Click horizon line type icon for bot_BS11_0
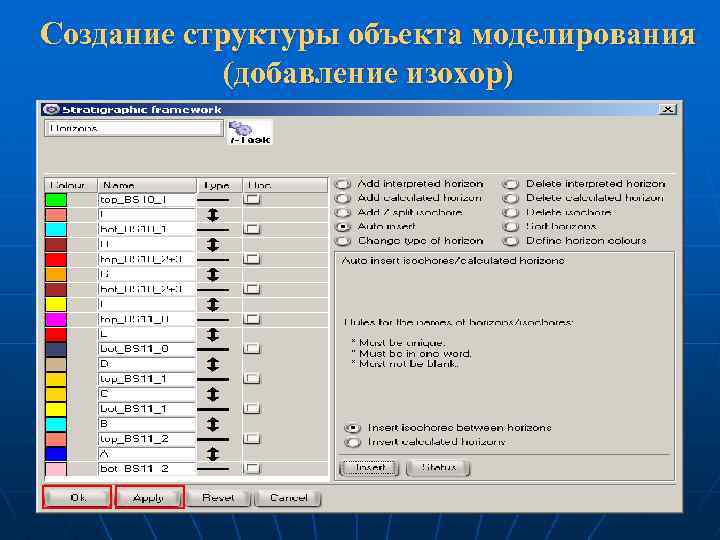Image resolution: width=720 pixels, height=540 pixels. pos(213,349)
